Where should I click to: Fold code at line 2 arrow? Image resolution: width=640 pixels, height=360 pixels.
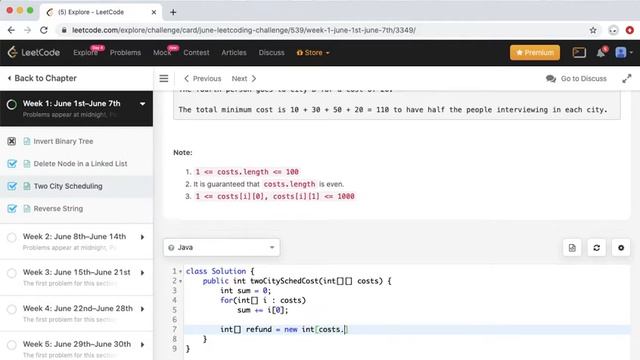point(180,281)
